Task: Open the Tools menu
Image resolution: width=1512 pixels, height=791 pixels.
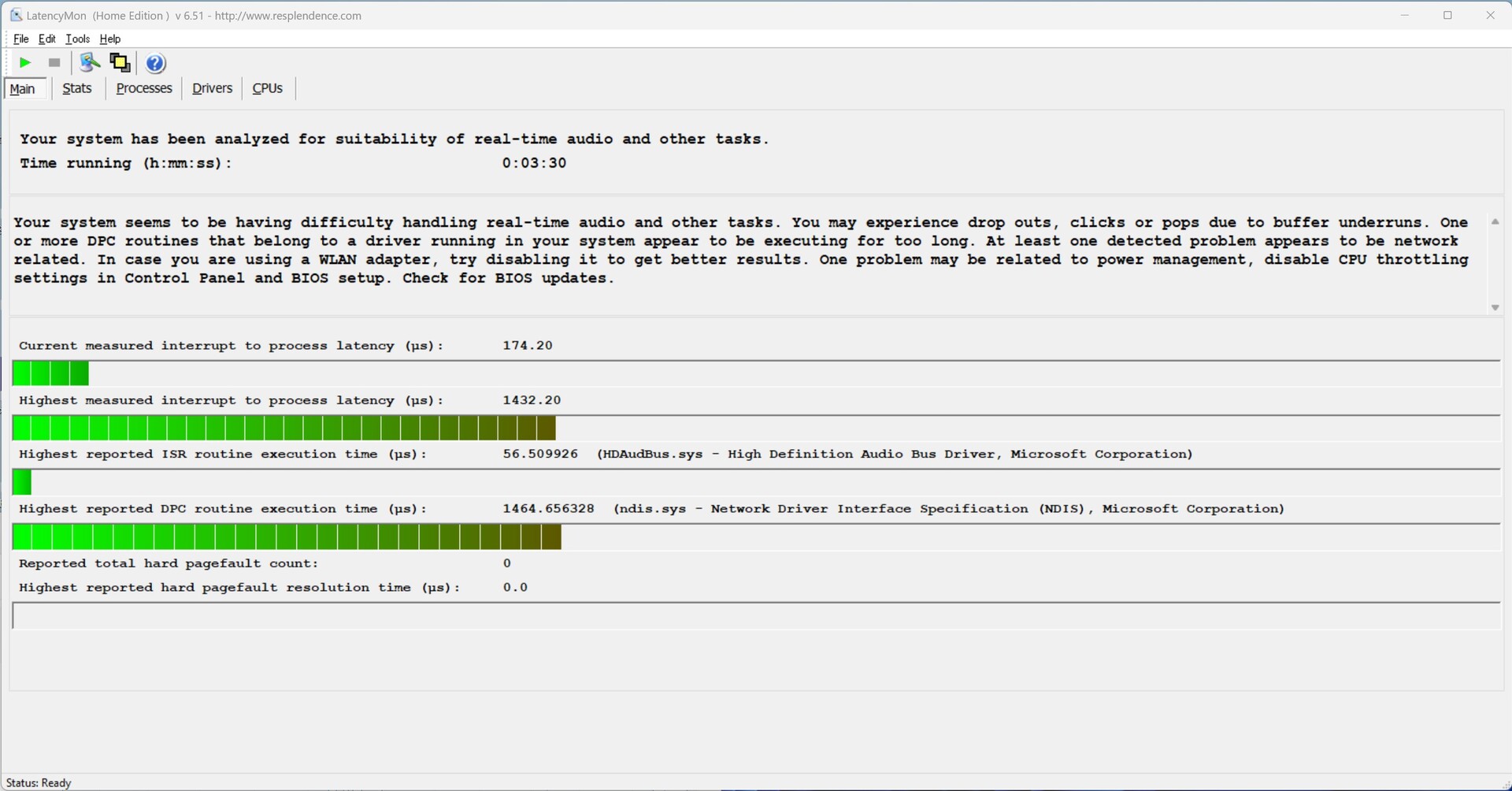Action: (77, 39)
